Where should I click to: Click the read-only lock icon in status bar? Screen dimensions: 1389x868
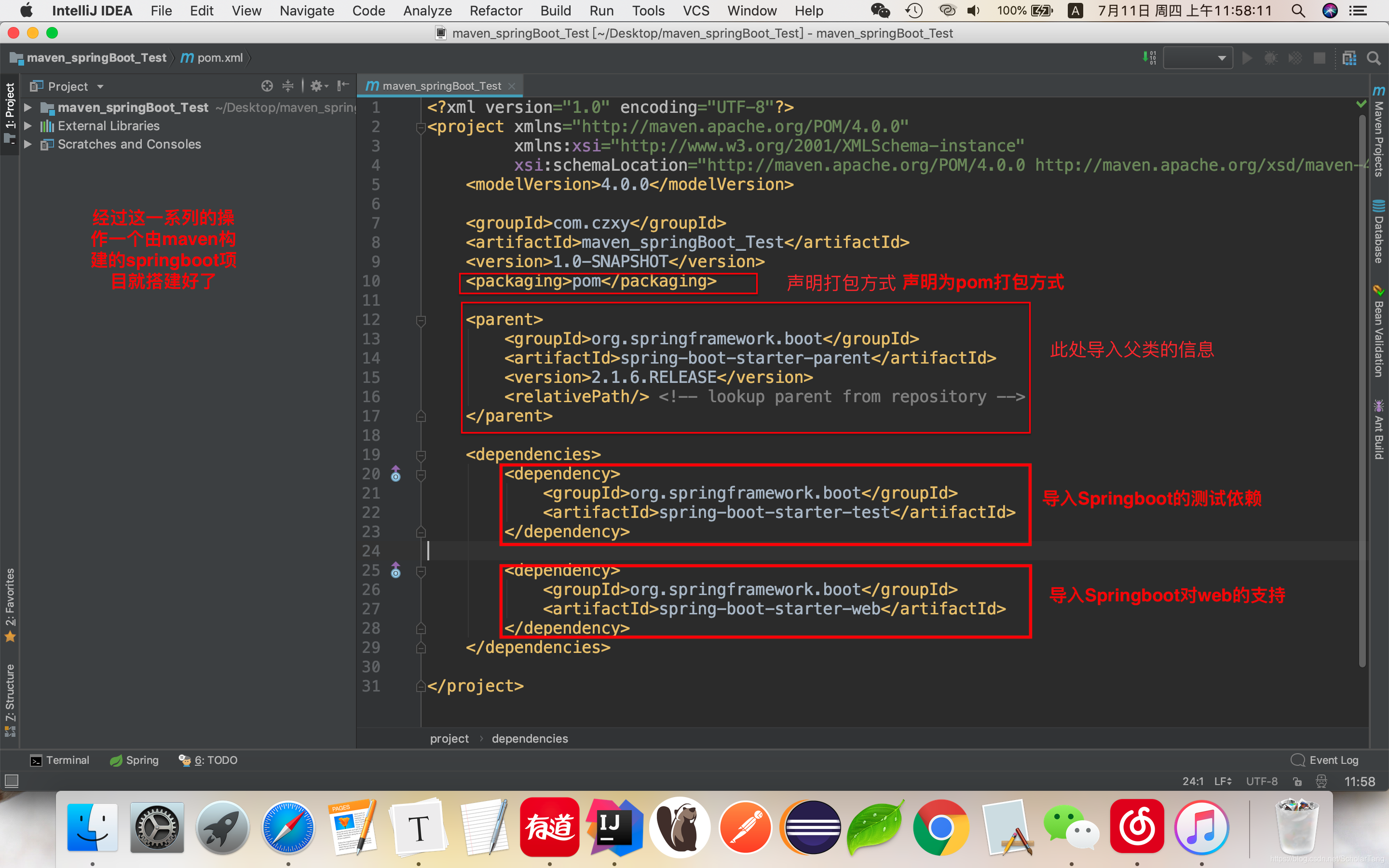click(1297, 781)
